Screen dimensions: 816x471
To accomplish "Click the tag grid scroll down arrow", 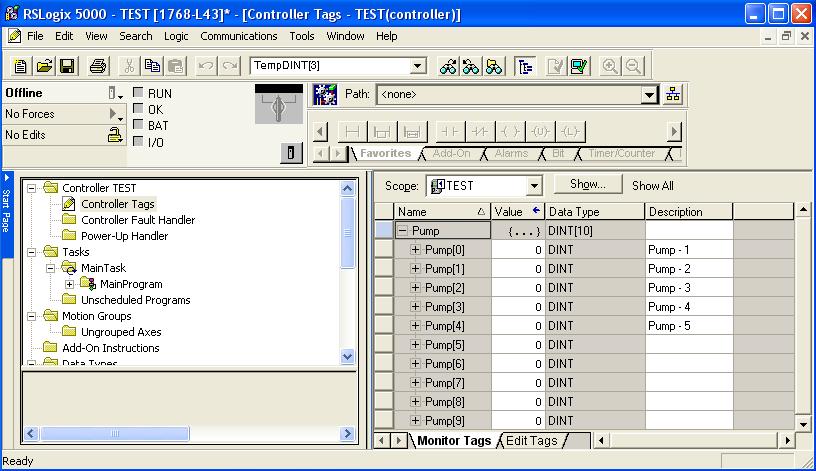I will 803,424.
